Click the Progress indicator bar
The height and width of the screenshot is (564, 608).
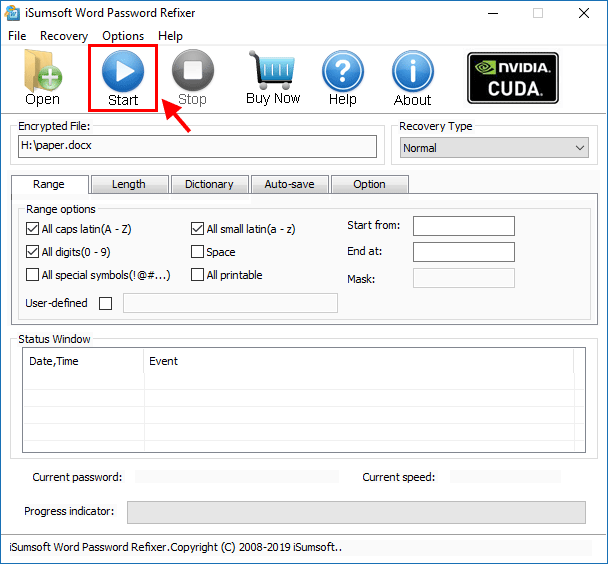[356, 512]
